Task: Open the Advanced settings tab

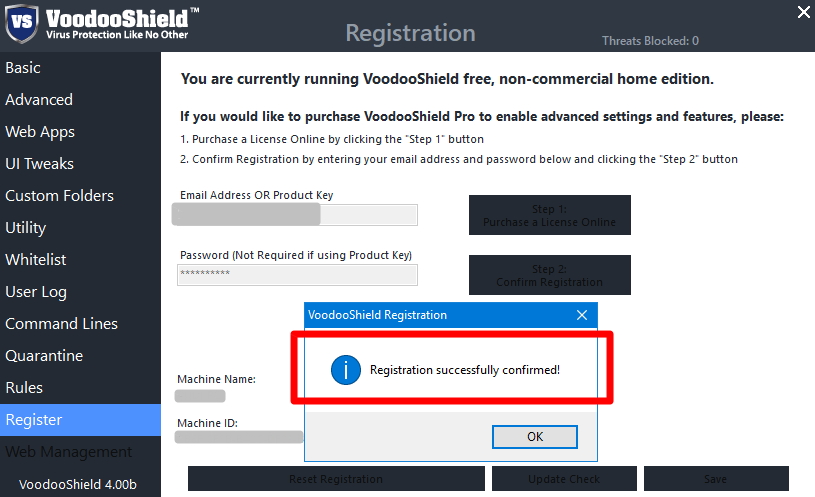Action: (39, 100)
